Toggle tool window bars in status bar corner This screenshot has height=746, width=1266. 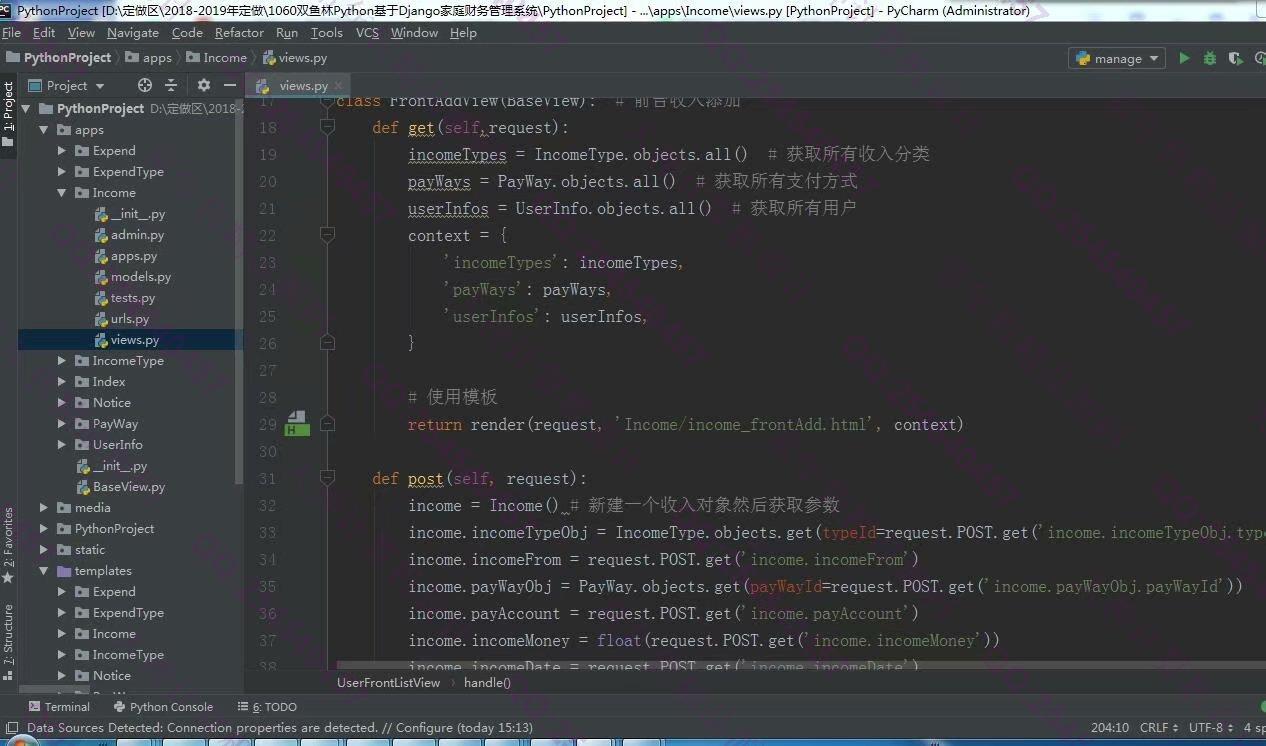tap(11, 728)
